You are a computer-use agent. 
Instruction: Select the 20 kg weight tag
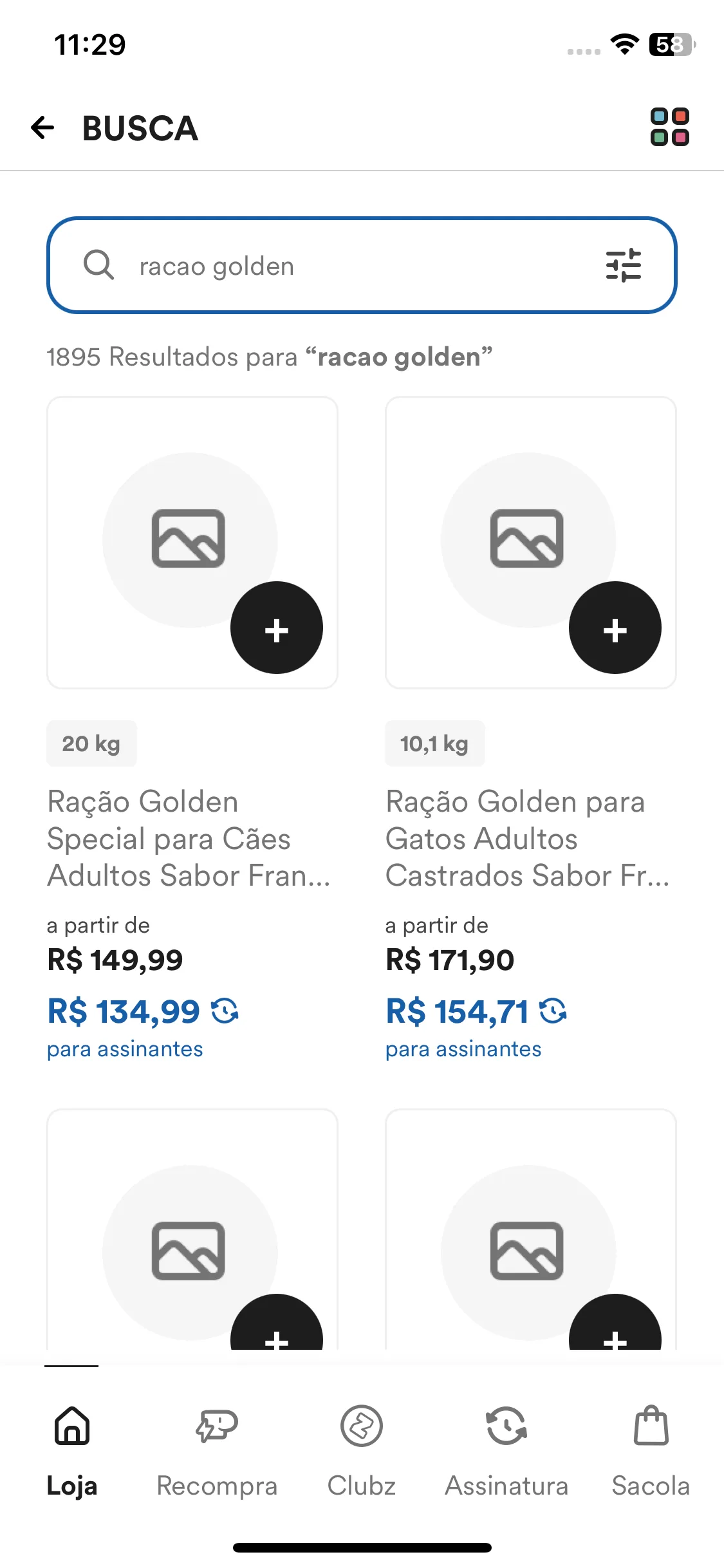point(91,743)
